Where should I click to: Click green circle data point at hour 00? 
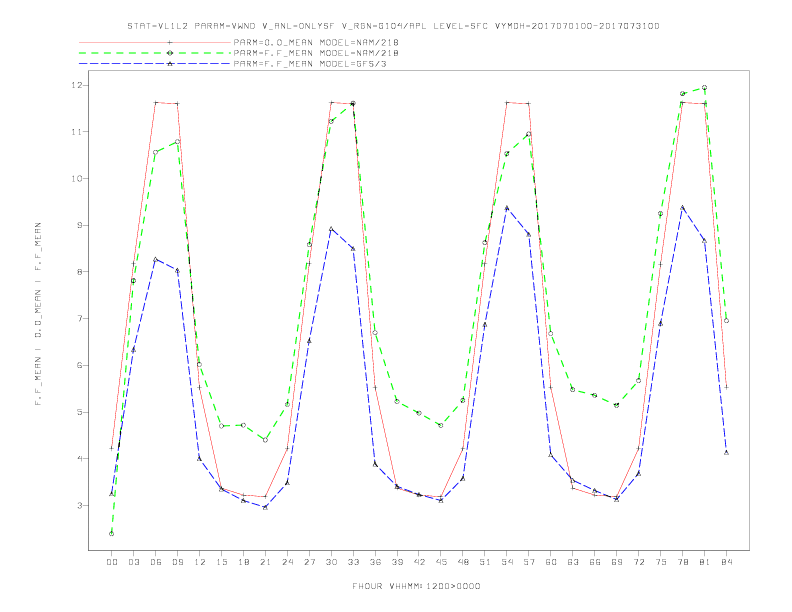(112, 534)
